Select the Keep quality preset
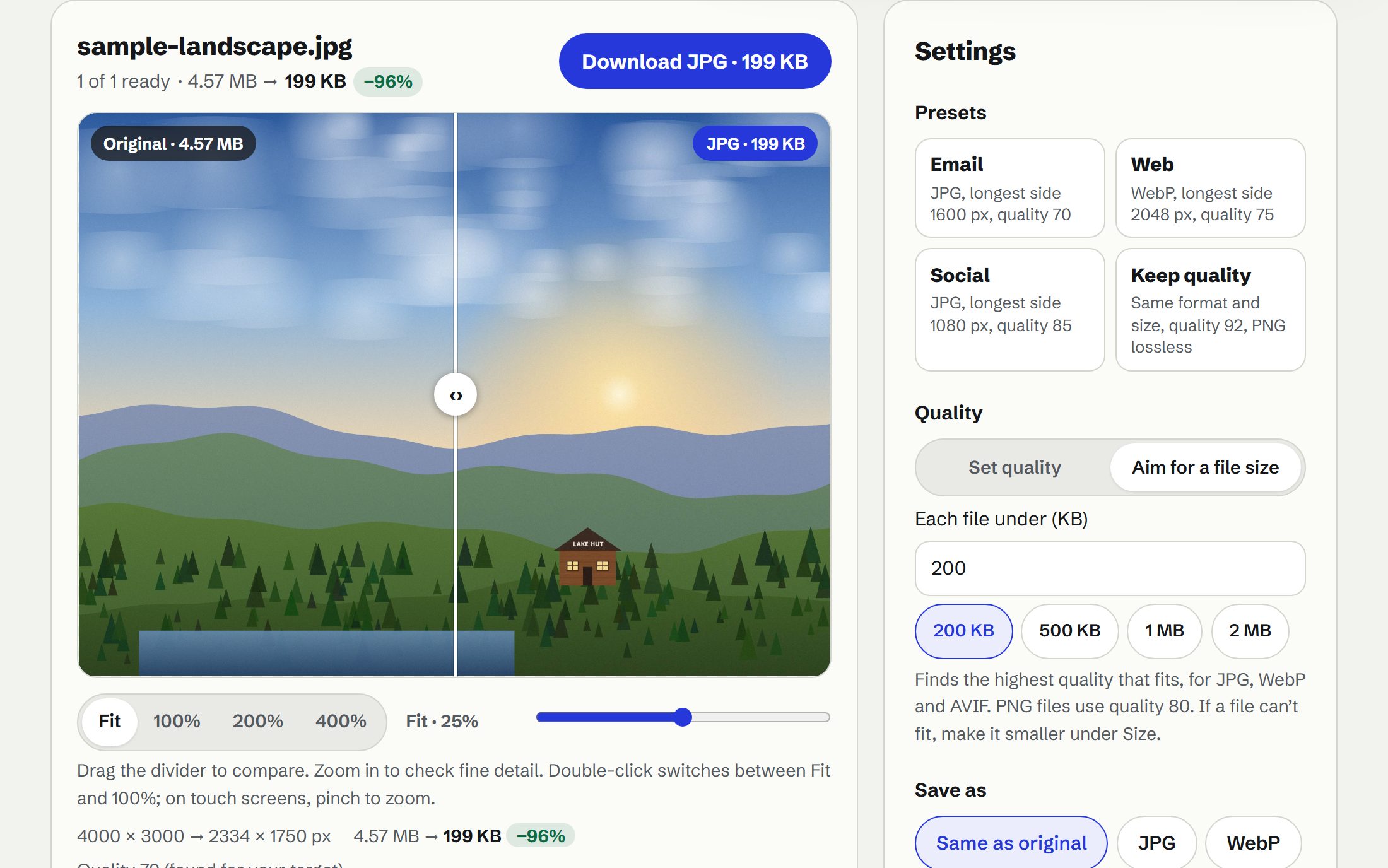This screenshot has height=868, width=1388. coord(1210,310)
